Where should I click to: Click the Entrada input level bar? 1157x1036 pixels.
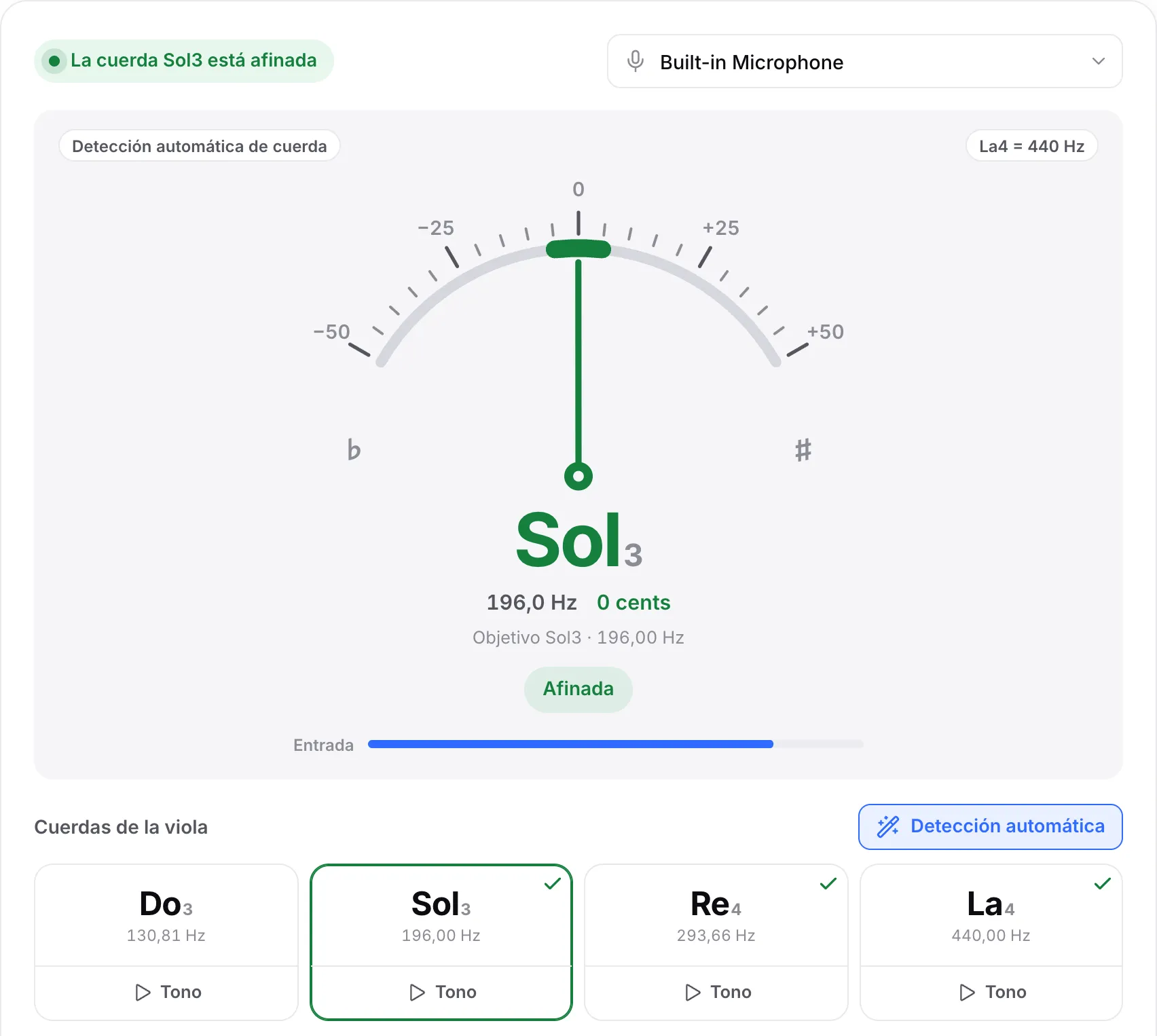click(x=615, y=745)
